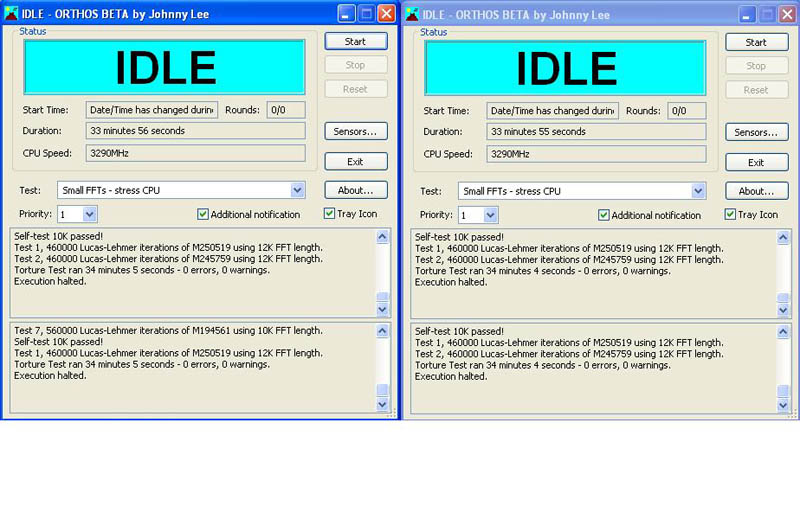This screenshot has width=800, height=519.
Task: Click Exit button in right window
Action: (x=757, y=163)
